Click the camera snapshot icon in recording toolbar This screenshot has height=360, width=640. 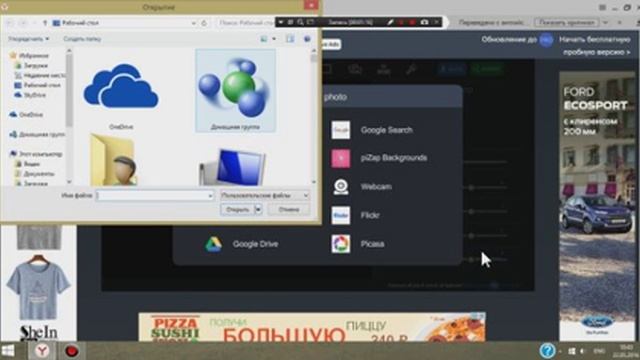click(x=424, y=22)
